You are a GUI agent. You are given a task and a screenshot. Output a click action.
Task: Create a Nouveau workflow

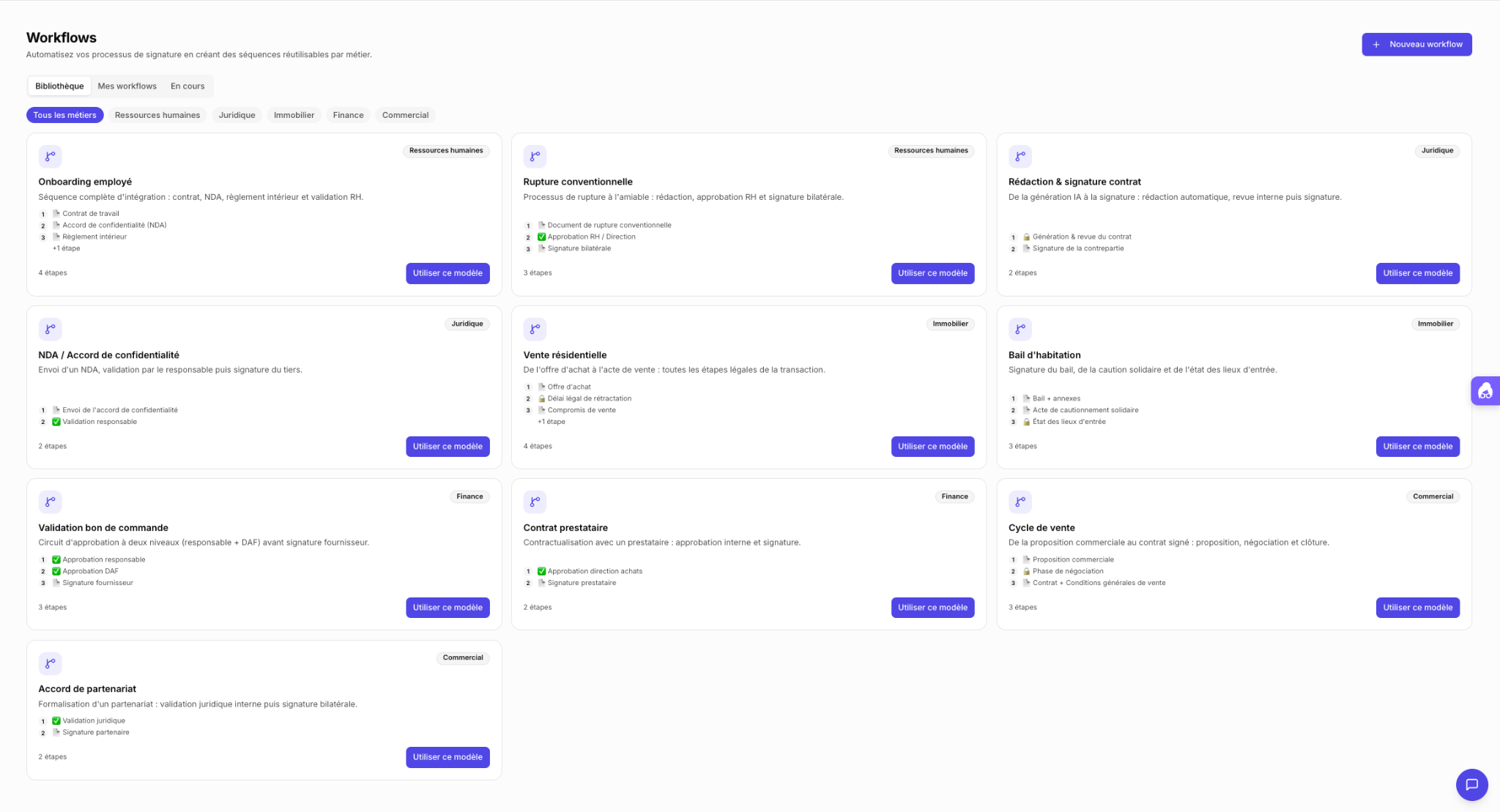click(x=1417, y=44)
